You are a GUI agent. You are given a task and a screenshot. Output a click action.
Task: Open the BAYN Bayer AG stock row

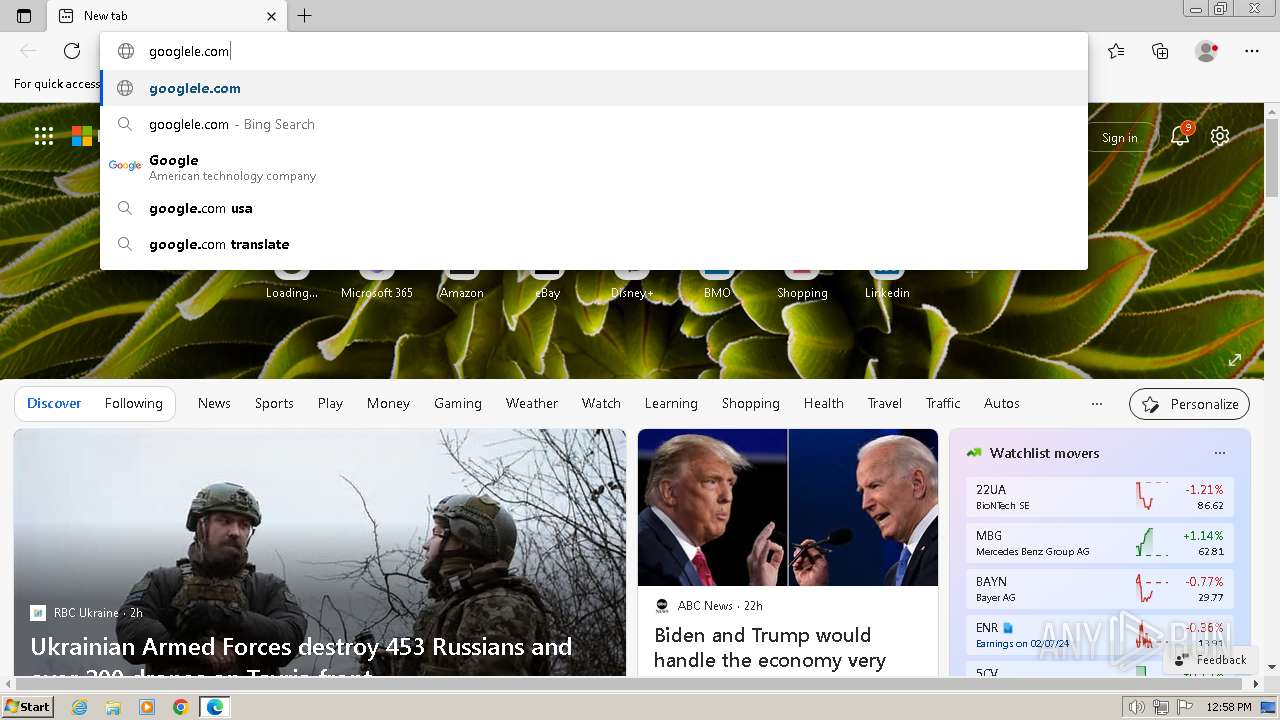pos(1100,589)
